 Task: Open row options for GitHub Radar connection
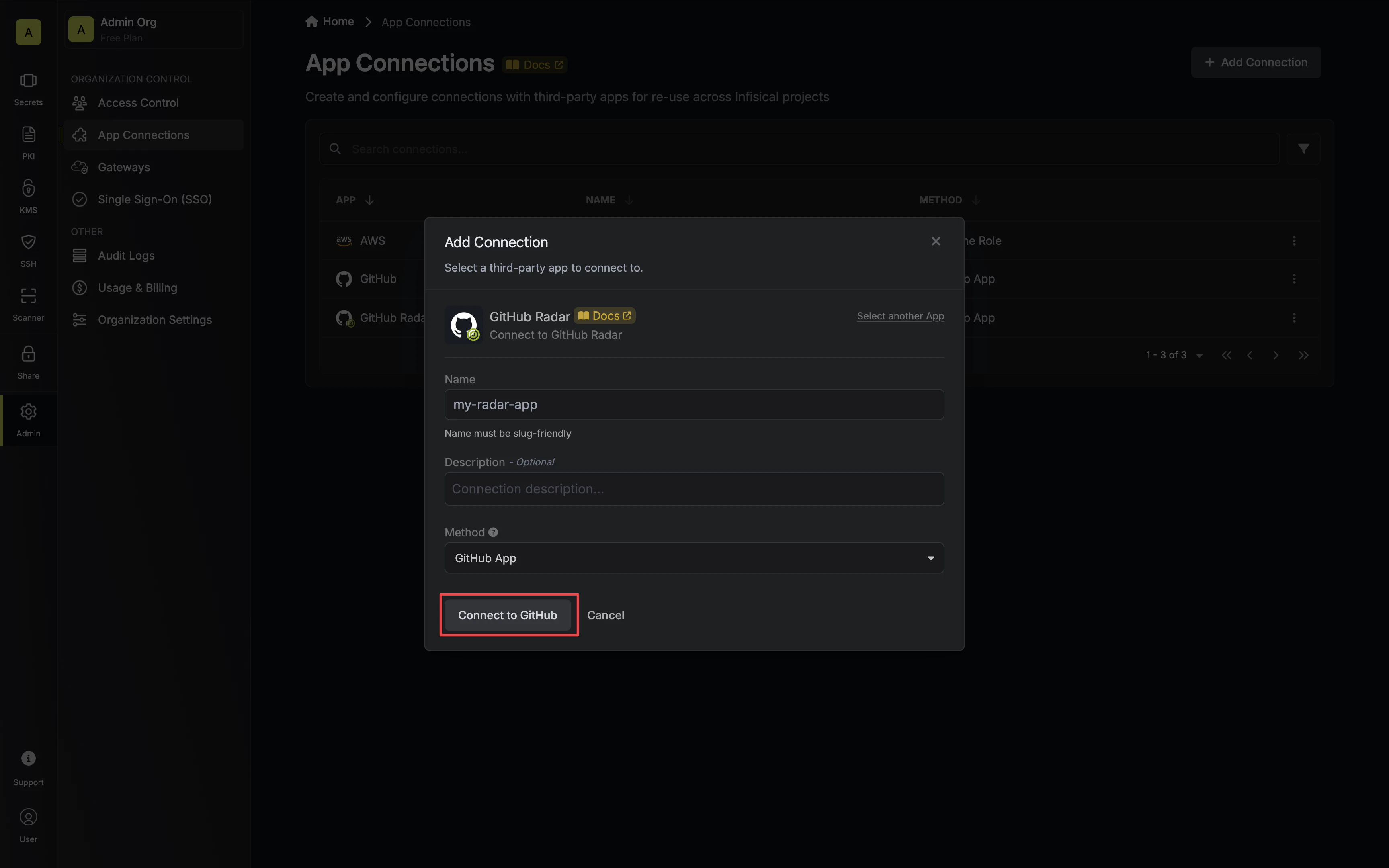click(1294, 317)
